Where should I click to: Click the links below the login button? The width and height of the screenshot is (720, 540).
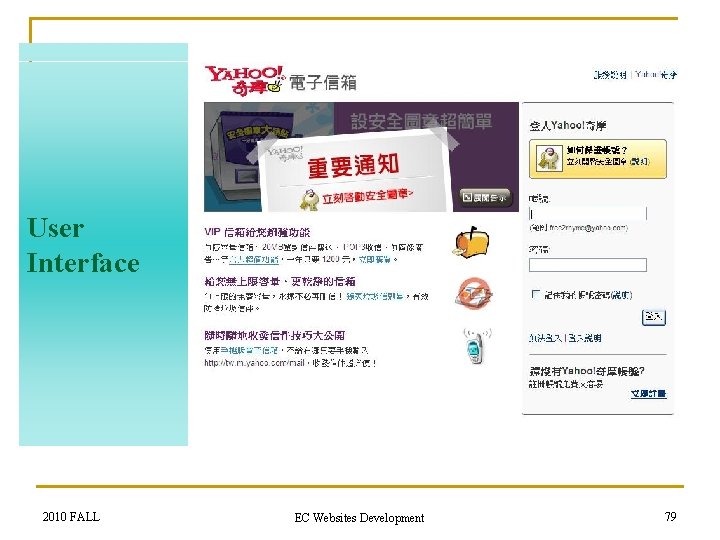(565, 338)
